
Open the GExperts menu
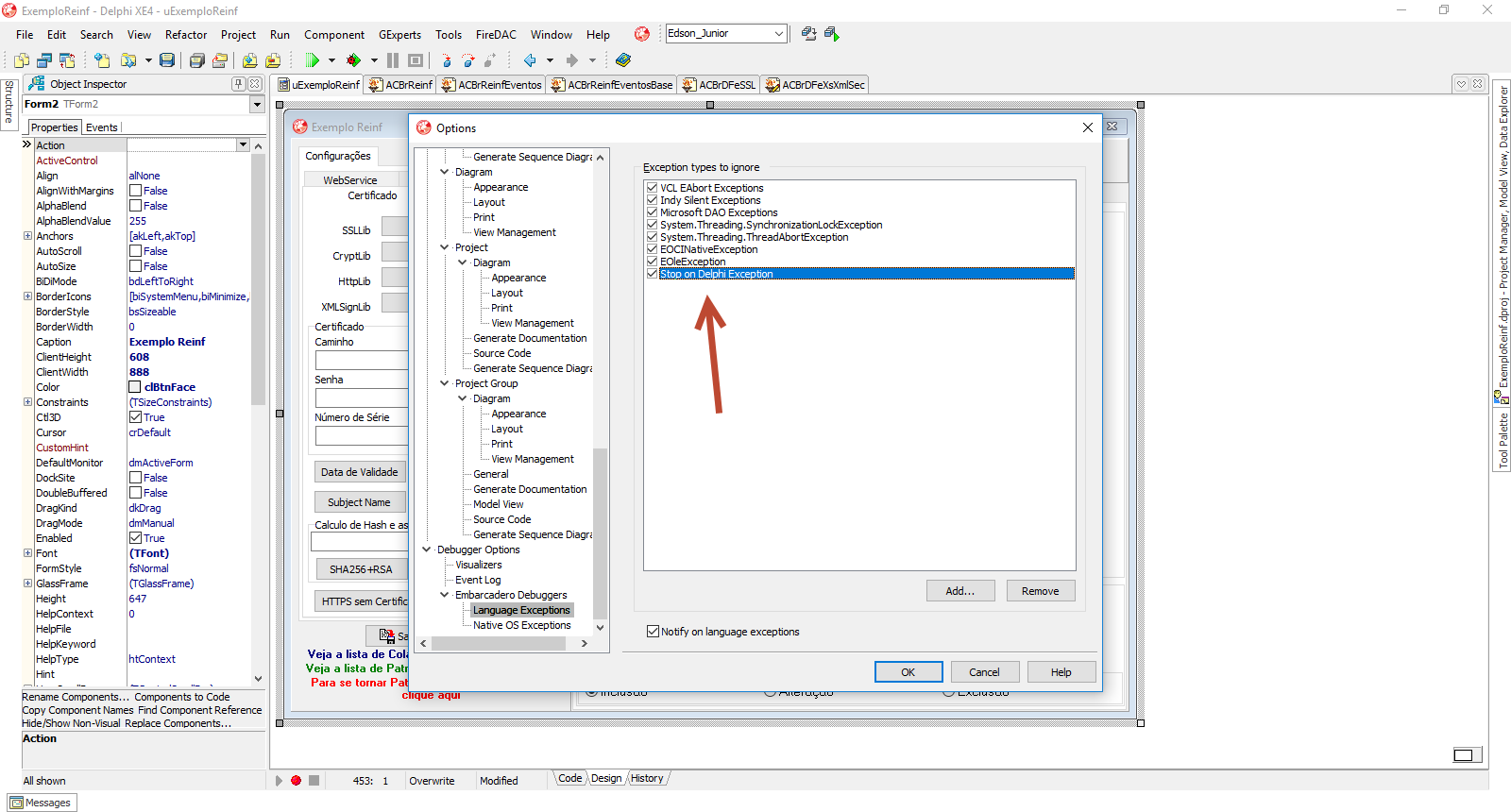coord(400,35)
